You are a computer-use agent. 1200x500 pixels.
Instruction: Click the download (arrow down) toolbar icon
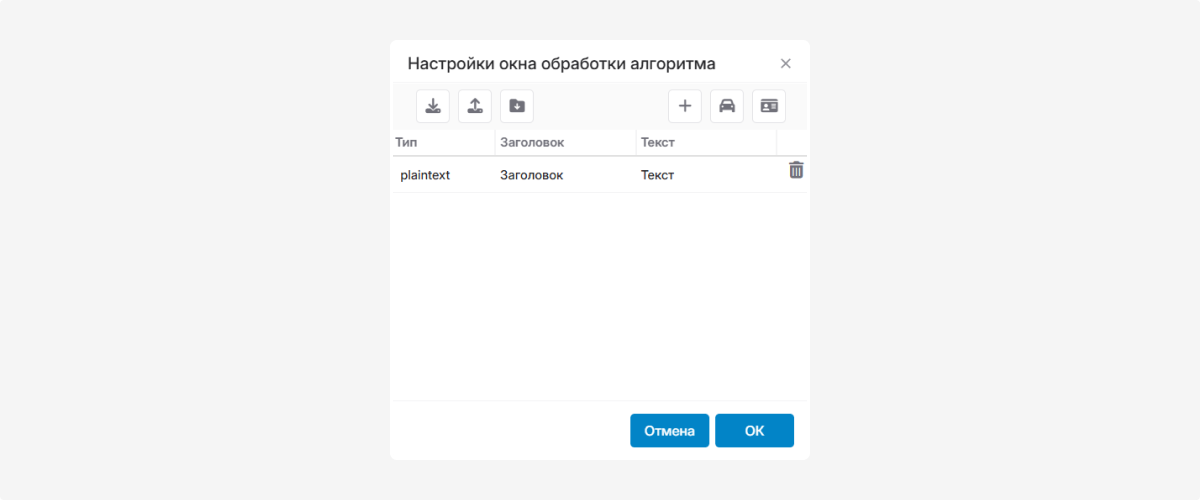point(433,106)
